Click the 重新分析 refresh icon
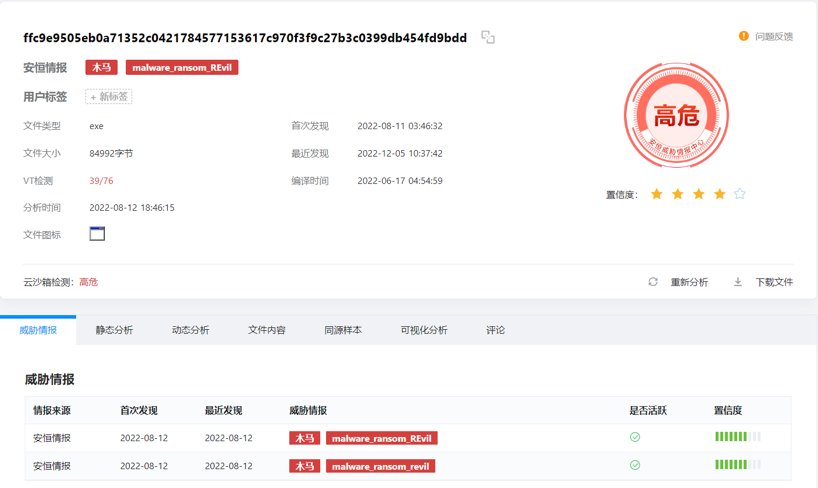 pyautogui.click(x=653, y=282)
